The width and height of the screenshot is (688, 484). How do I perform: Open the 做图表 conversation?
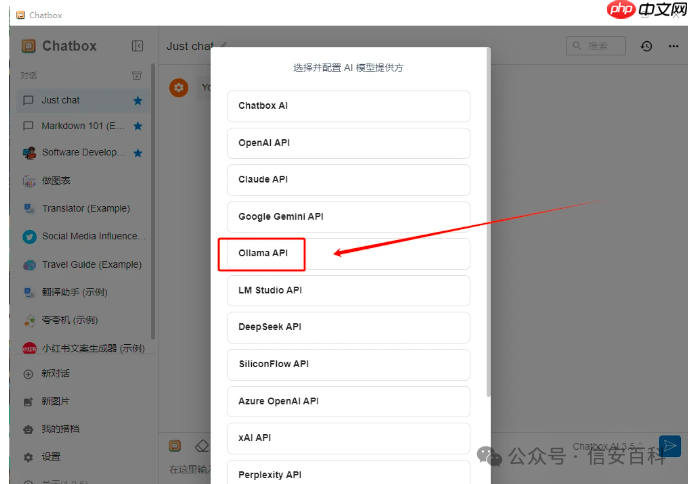pyautogui.click(x=83, y=180)
